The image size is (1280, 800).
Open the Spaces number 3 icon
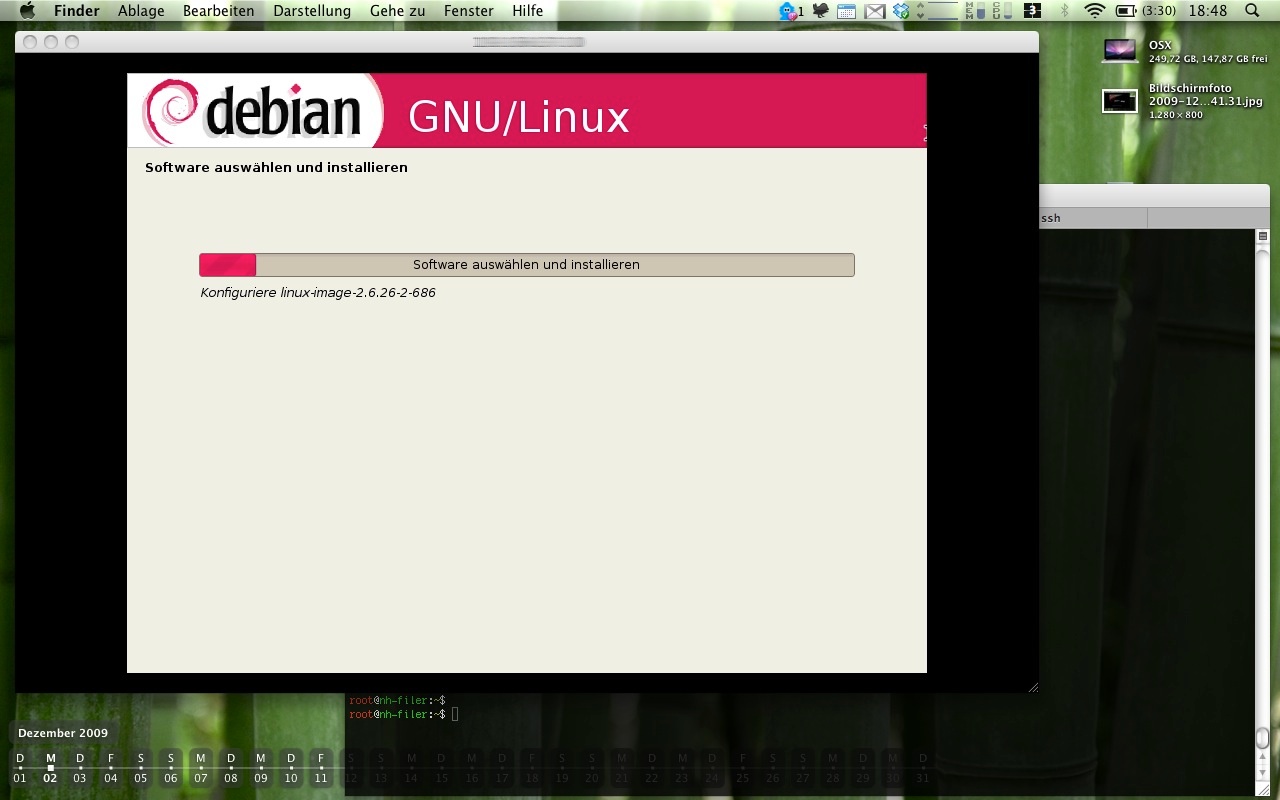tap(1032, 11)
